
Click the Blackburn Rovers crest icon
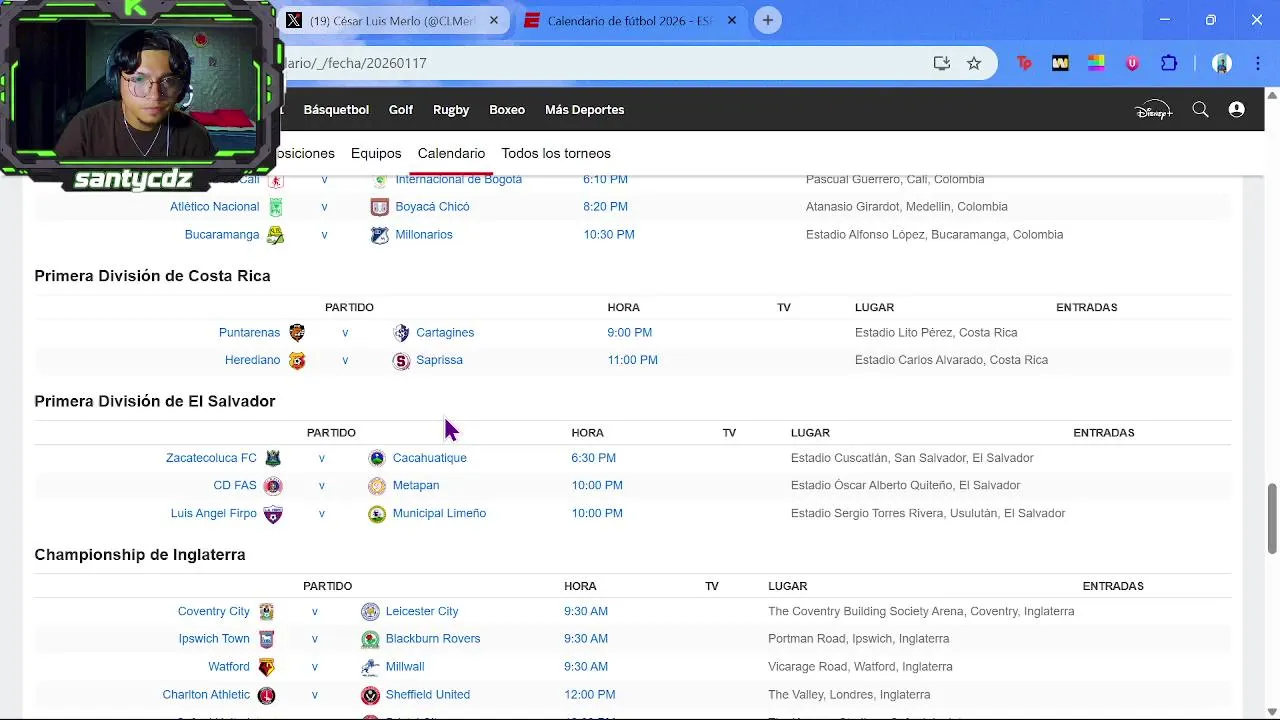(370, 639)
